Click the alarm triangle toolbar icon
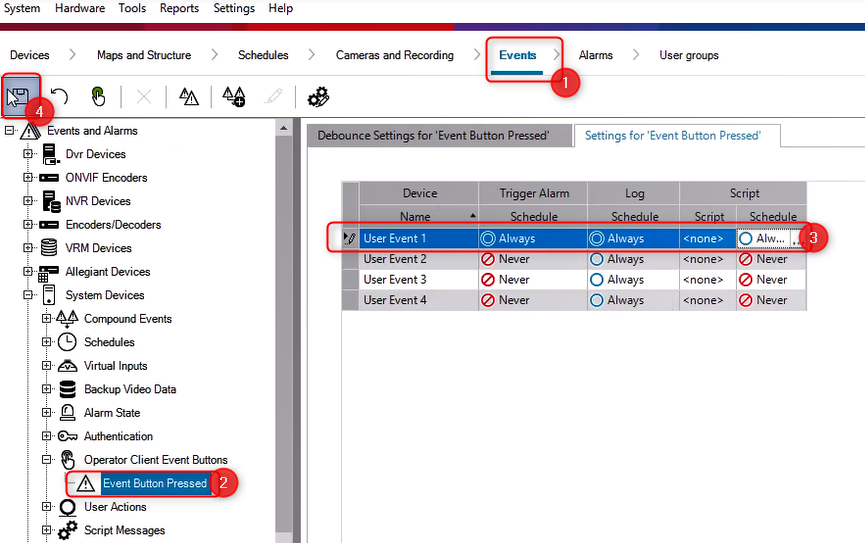The height and width of the screenshot is (543, 865). click(189, 97)
